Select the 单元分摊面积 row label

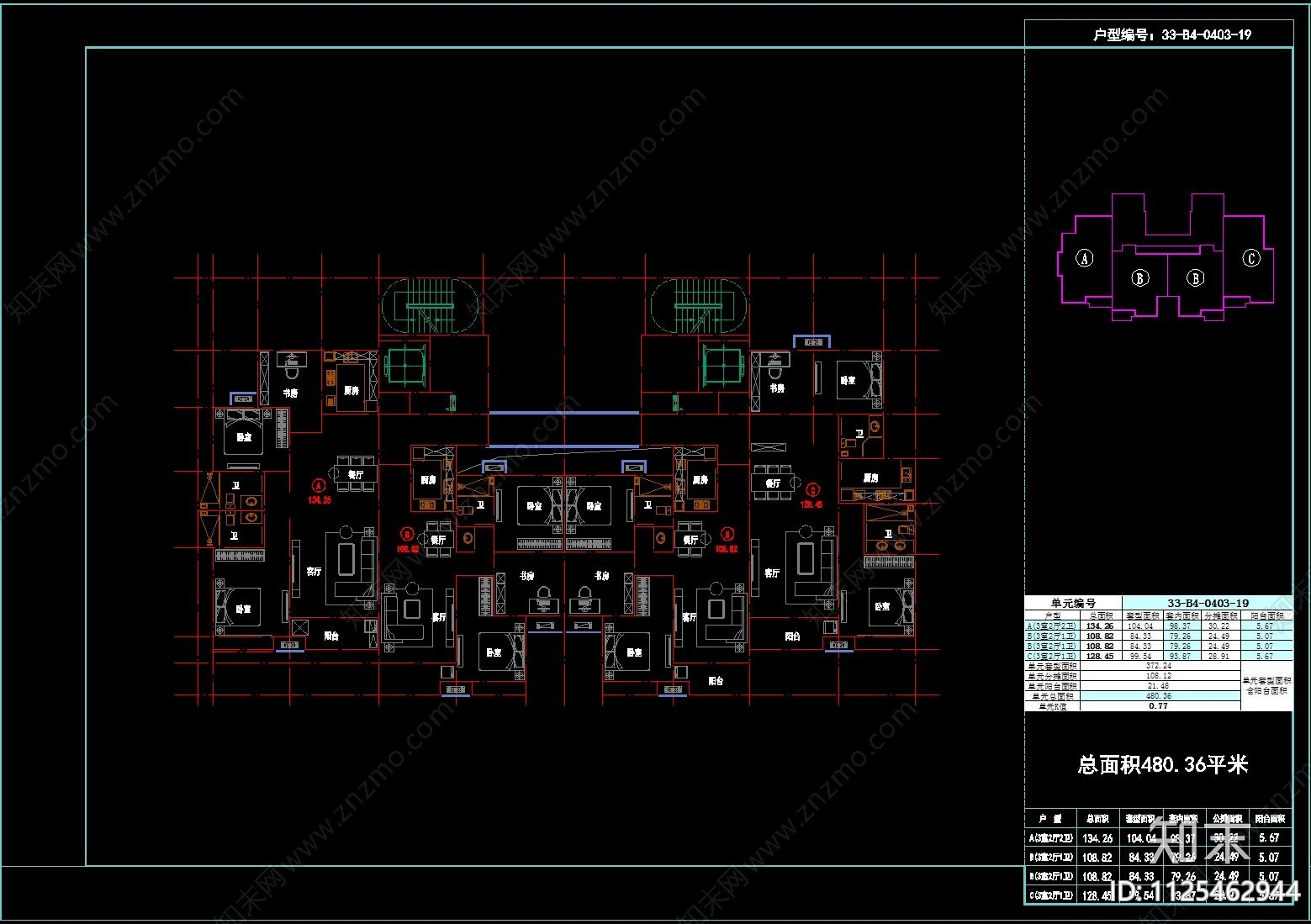(1052, 675)
